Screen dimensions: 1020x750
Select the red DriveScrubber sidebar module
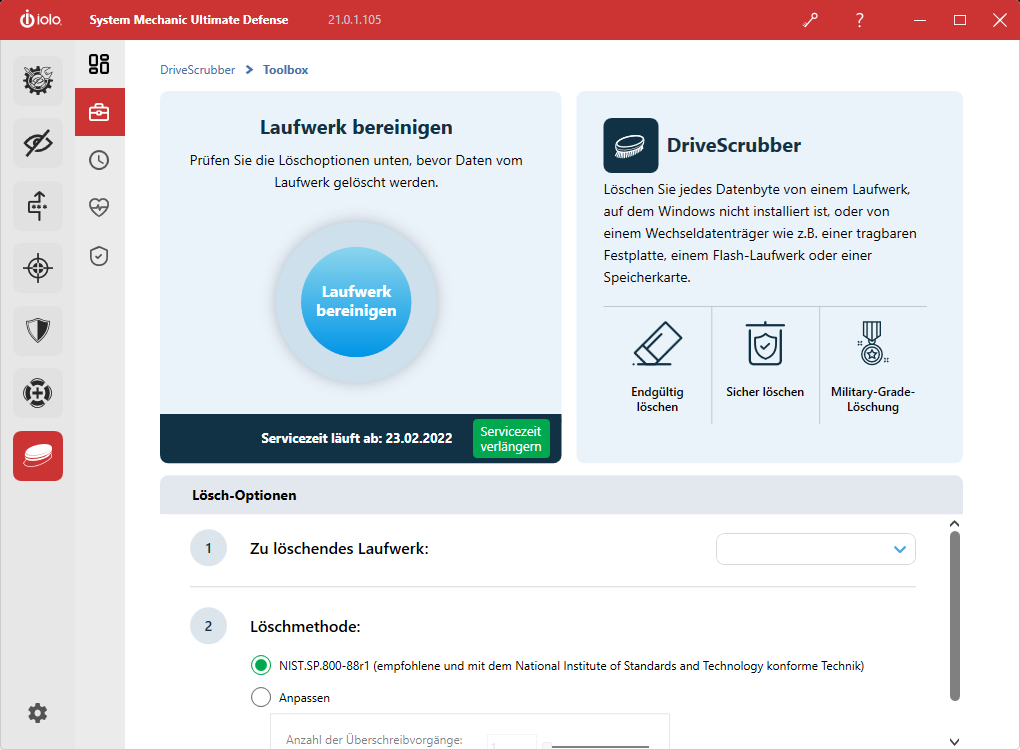38,456
